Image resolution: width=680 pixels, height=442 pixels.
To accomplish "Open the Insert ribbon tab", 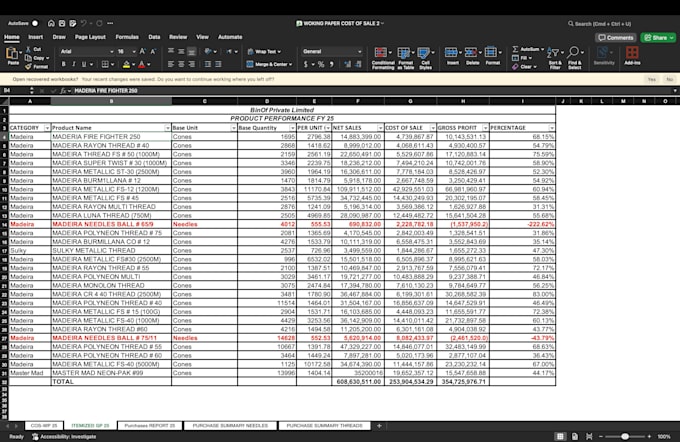I will [x=36, y=37].
